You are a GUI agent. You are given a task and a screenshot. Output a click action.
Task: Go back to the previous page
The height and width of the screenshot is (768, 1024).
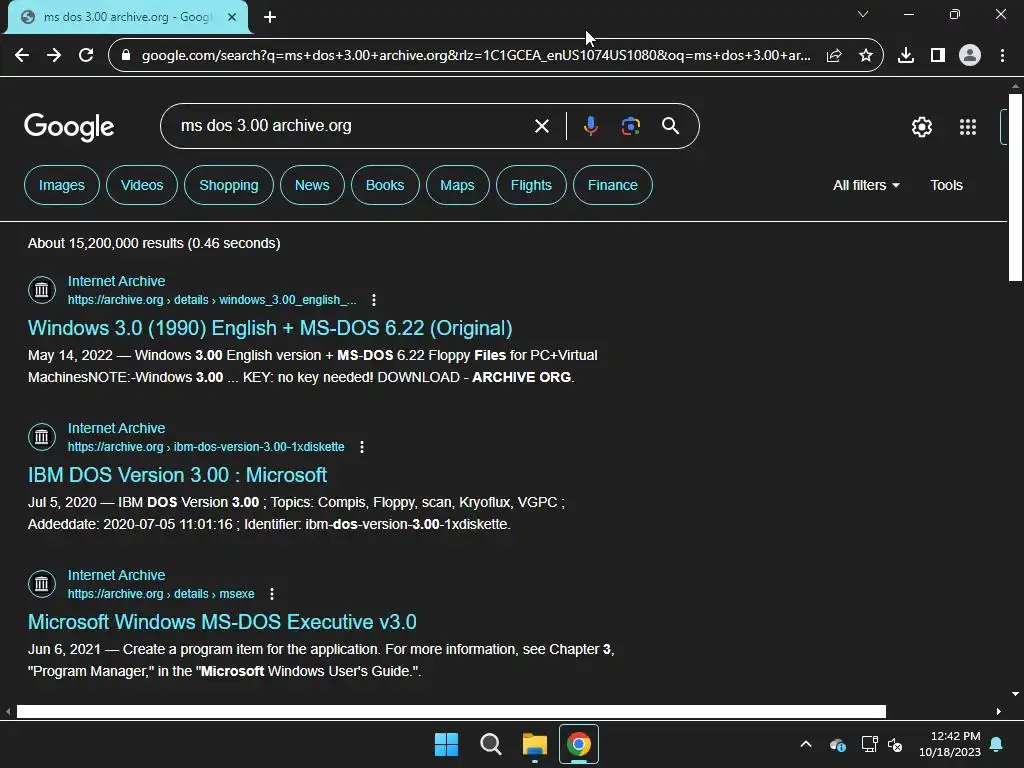pos(22,56)
